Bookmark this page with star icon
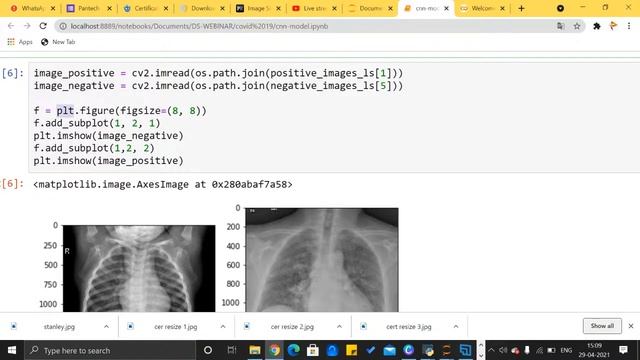This screenshot has height=360, width=640. (577, 26)
